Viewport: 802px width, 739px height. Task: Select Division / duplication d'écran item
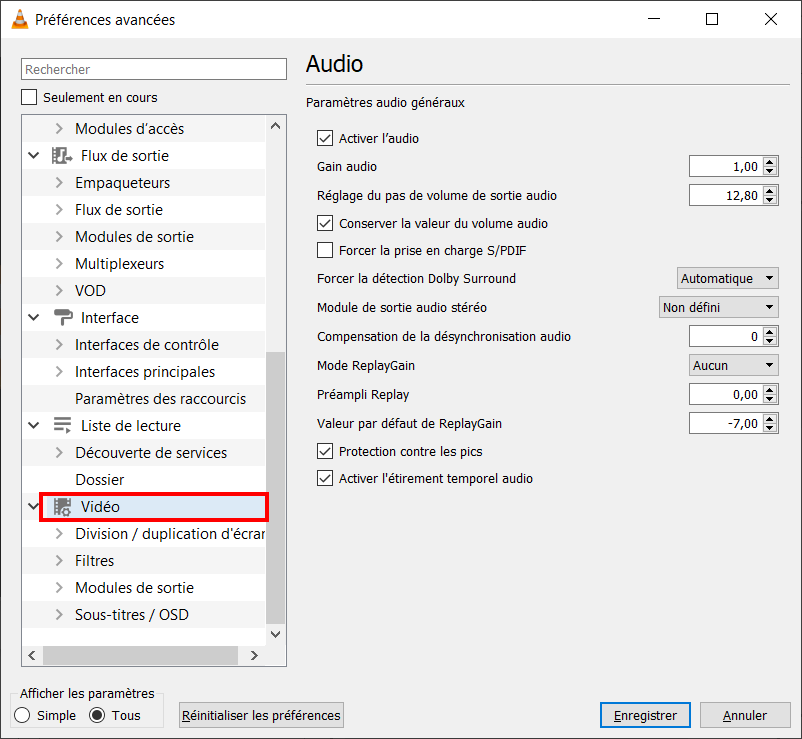pos(170,534)
